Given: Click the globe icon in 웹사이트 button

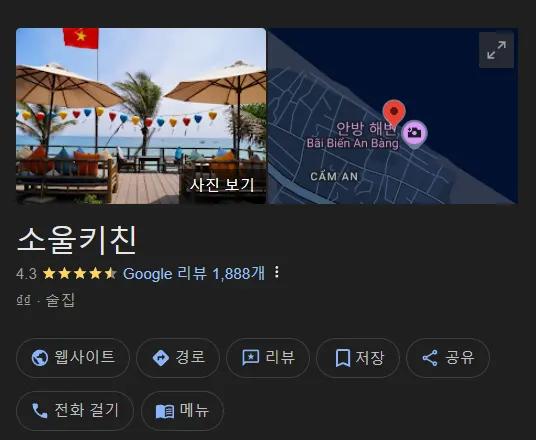Looking at the screenshot, I should [40, 358].
